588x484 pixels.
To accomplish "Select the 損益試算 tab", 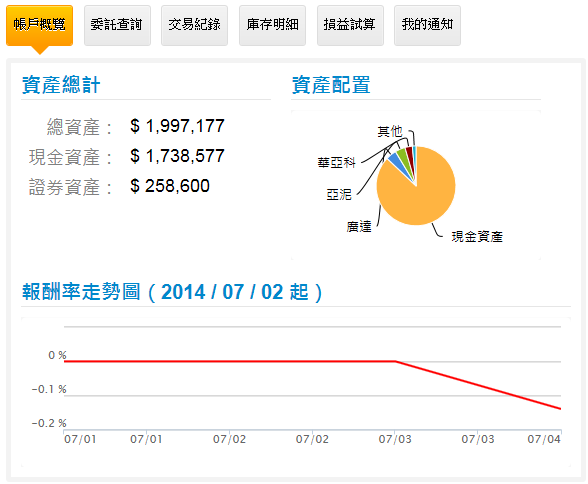I will (x=350, y=25).
